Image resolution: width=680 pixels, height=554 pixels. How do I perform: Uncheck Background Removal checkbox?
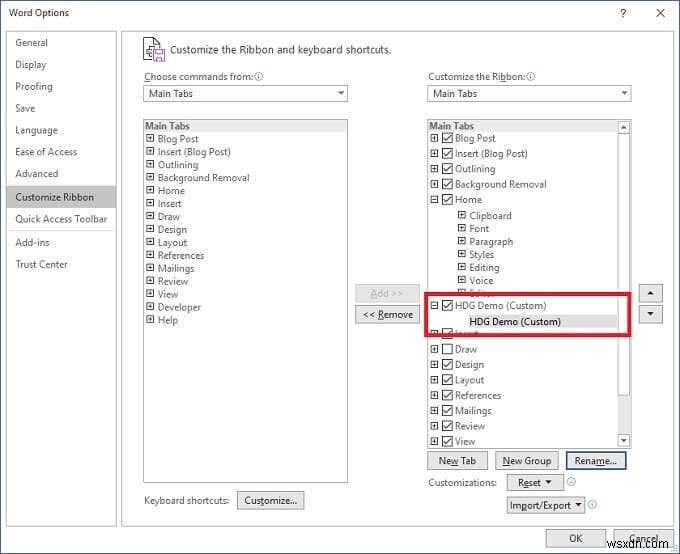tap(447, 184)
